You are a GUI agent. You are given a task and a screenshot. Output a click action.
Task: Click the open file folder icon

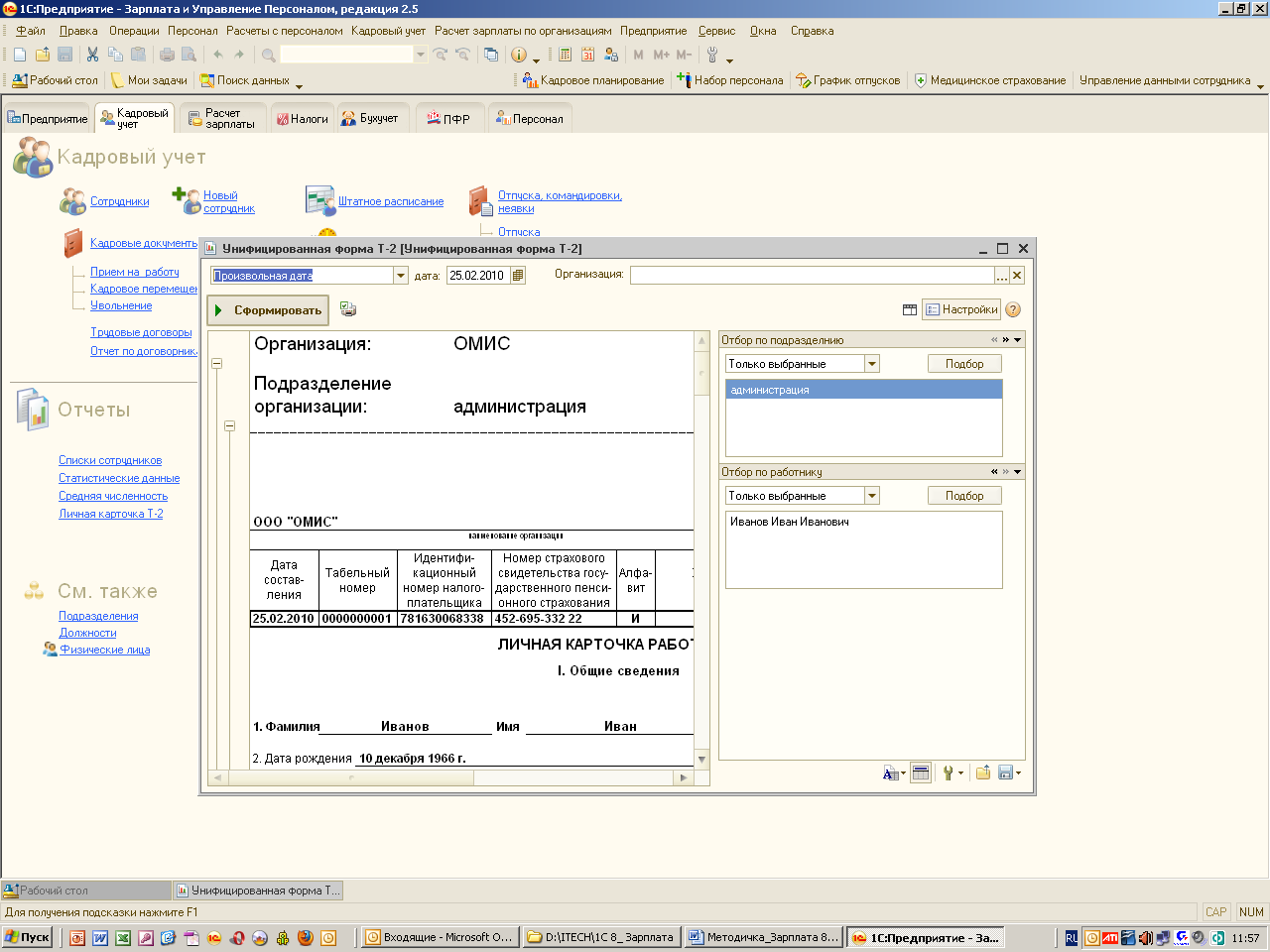(42, 55)
